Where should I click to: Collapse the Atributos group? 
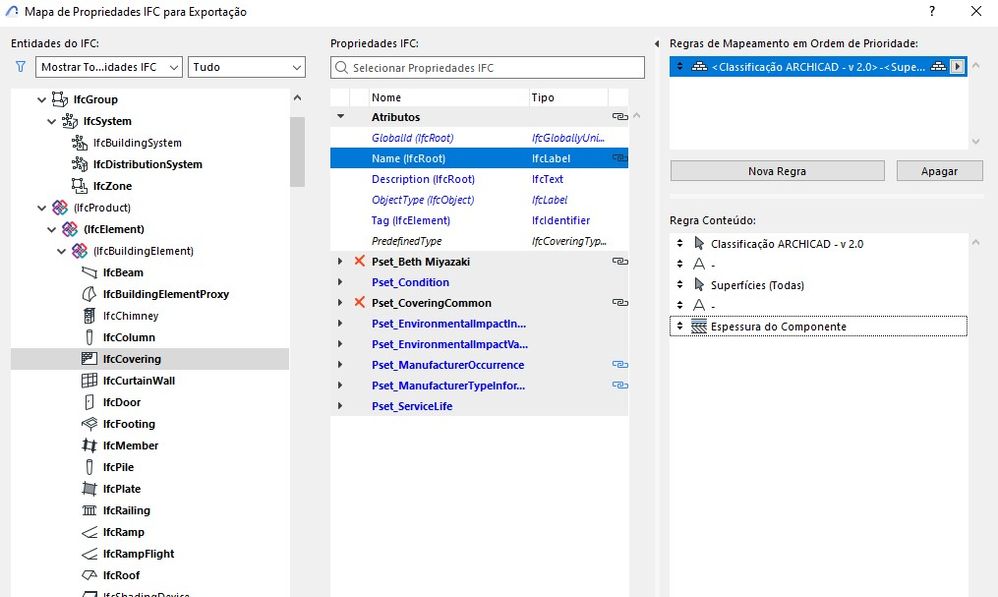[341, 117]
